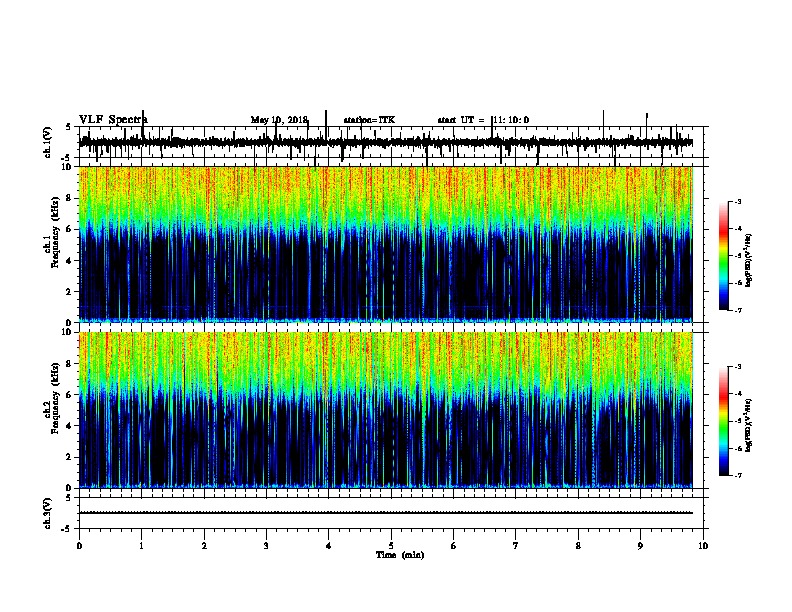Click the ch.1 spectrogram plot area

tap(386, 244)
